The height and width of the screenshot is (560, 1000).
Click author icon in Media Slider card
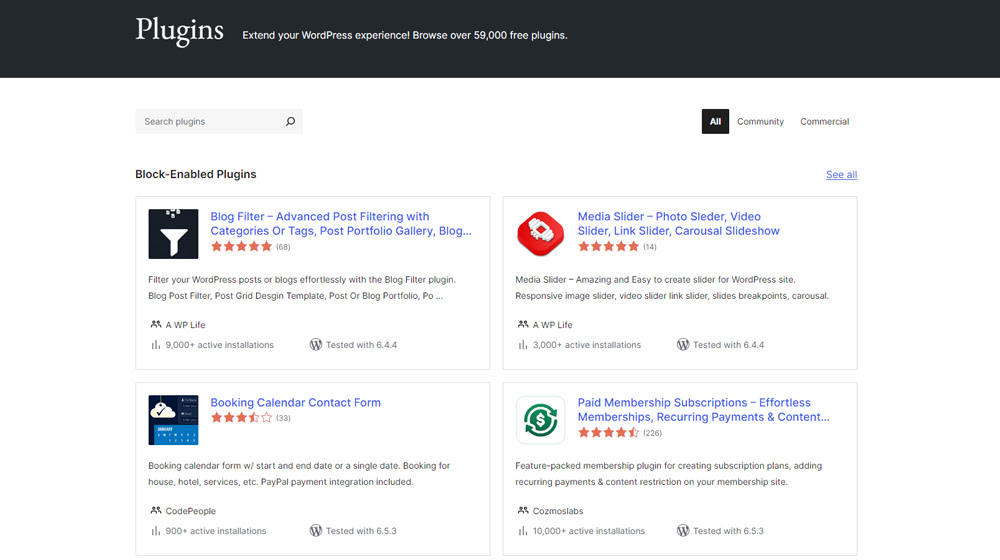523,325
